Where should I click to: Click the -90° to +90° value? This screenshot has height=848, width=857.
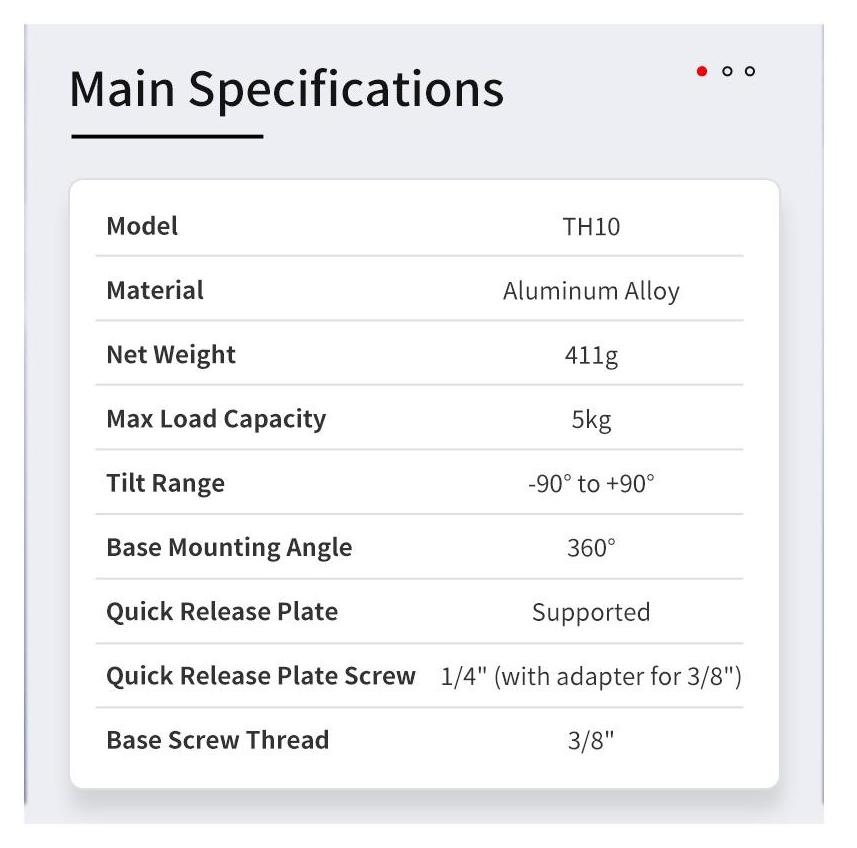coord(591,484)
